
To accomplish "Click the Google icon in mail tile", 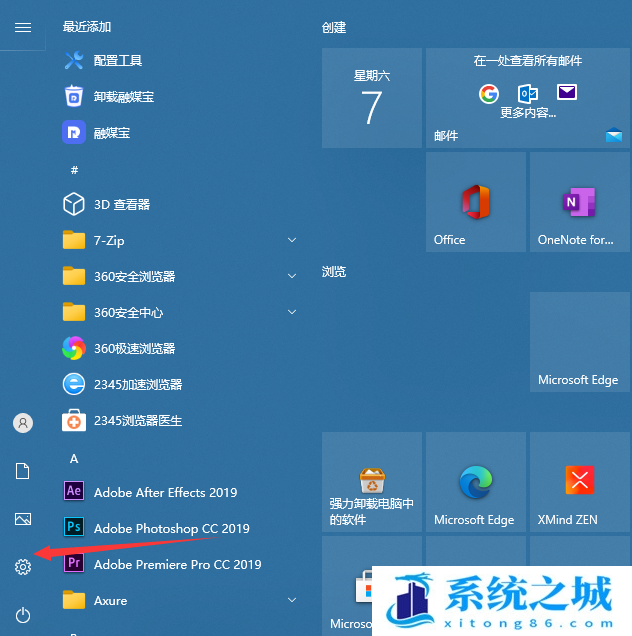I will [x=489, y=94].
